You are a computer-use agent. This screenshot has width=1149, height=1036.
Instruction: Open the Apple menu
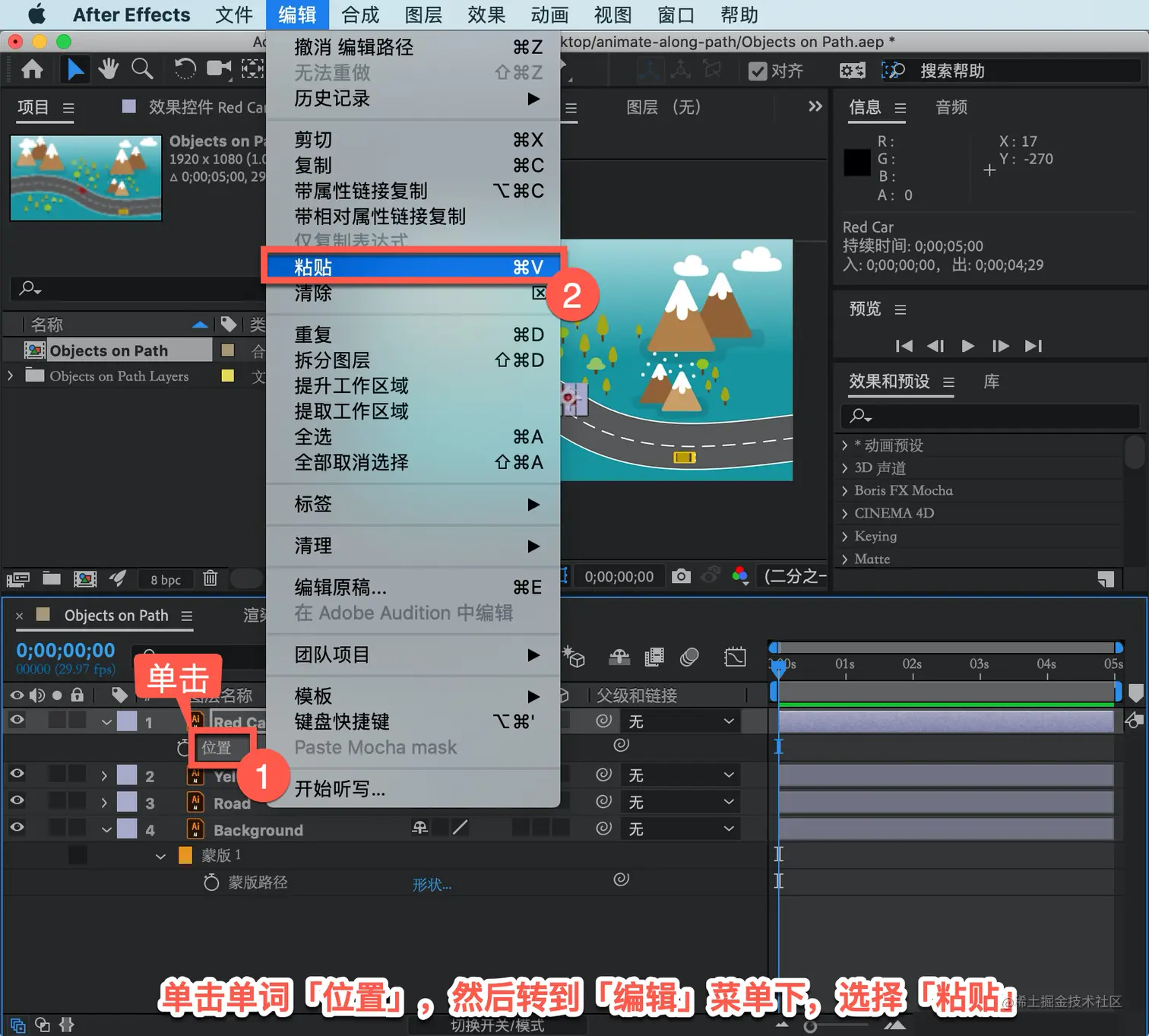[36, 14]
